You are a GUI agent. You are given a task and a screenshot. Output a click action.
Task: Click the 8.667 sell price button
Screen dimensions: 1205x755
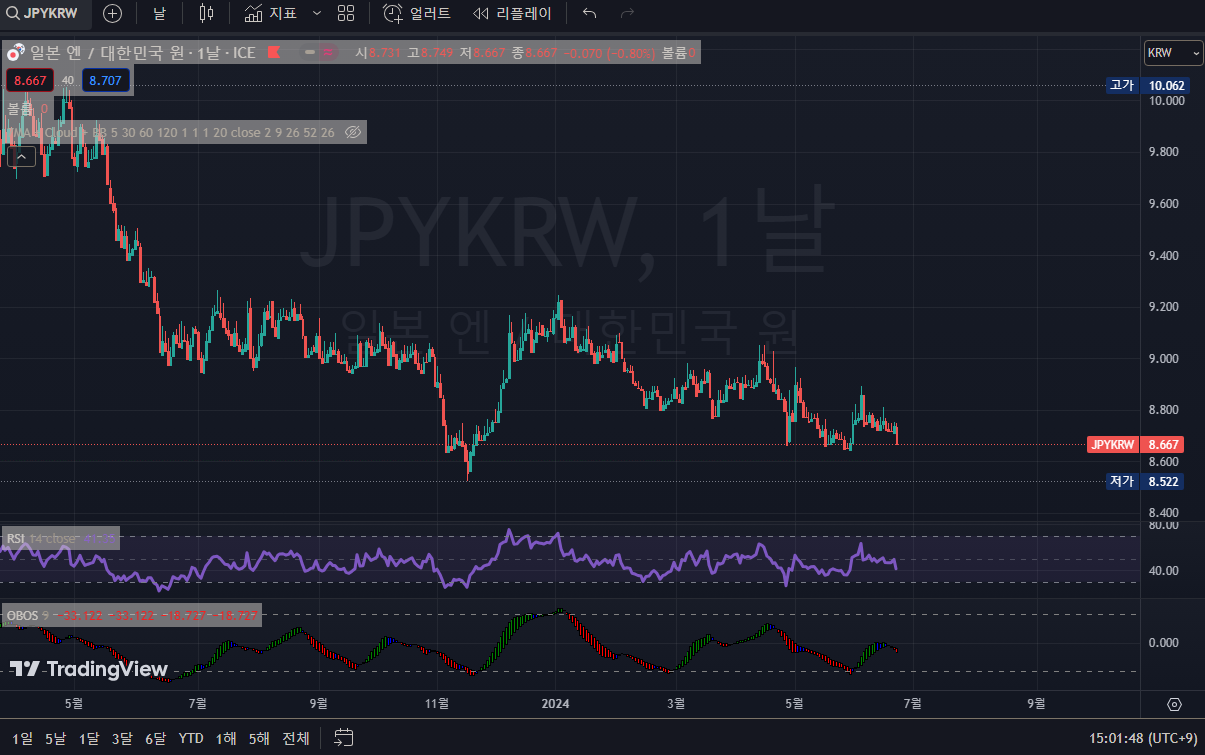click(30, 80)
